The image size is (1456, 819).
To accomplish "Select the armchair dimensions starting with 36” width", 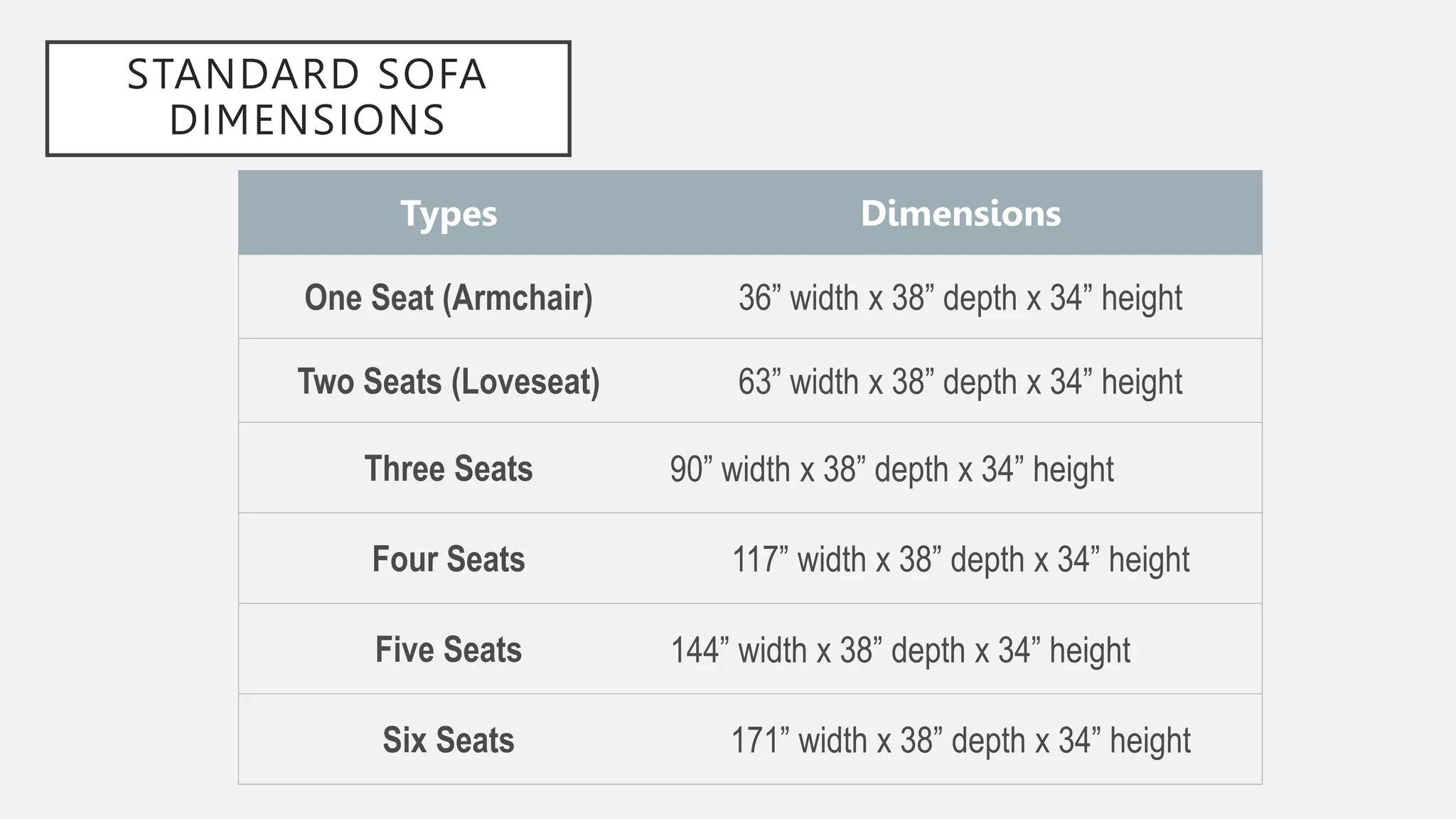I will click(960, 297).
